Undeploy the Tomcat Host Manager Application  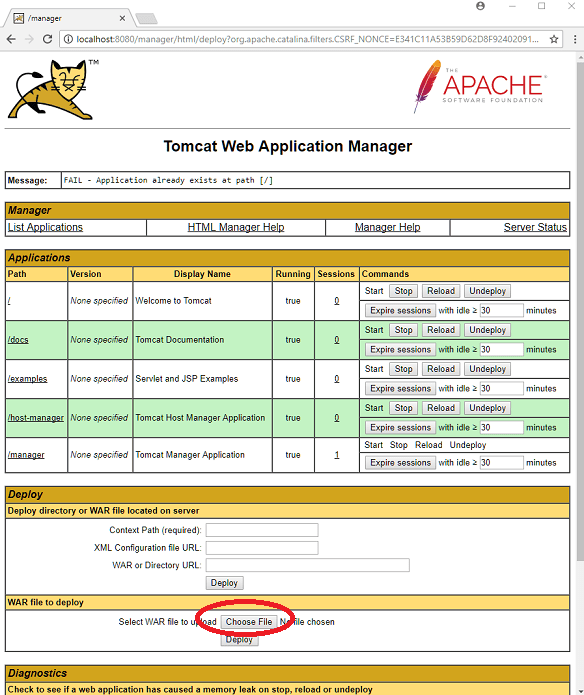click(487, 408)
